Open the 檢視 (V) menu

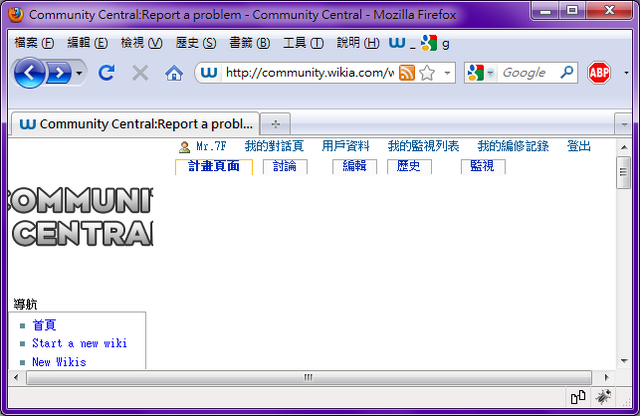142,42
